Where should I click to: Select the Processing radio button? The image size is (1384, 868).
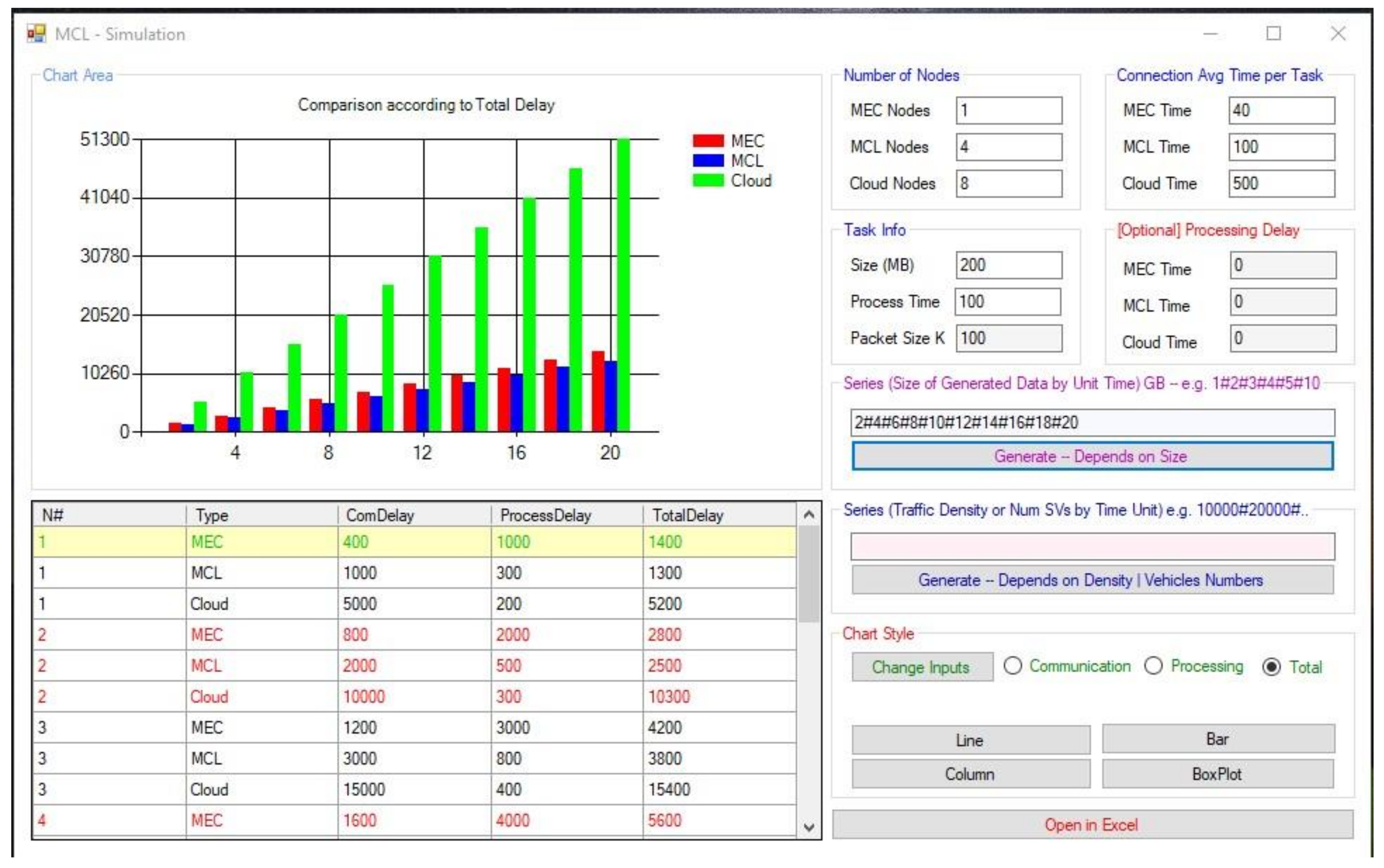coord(1152,666)
